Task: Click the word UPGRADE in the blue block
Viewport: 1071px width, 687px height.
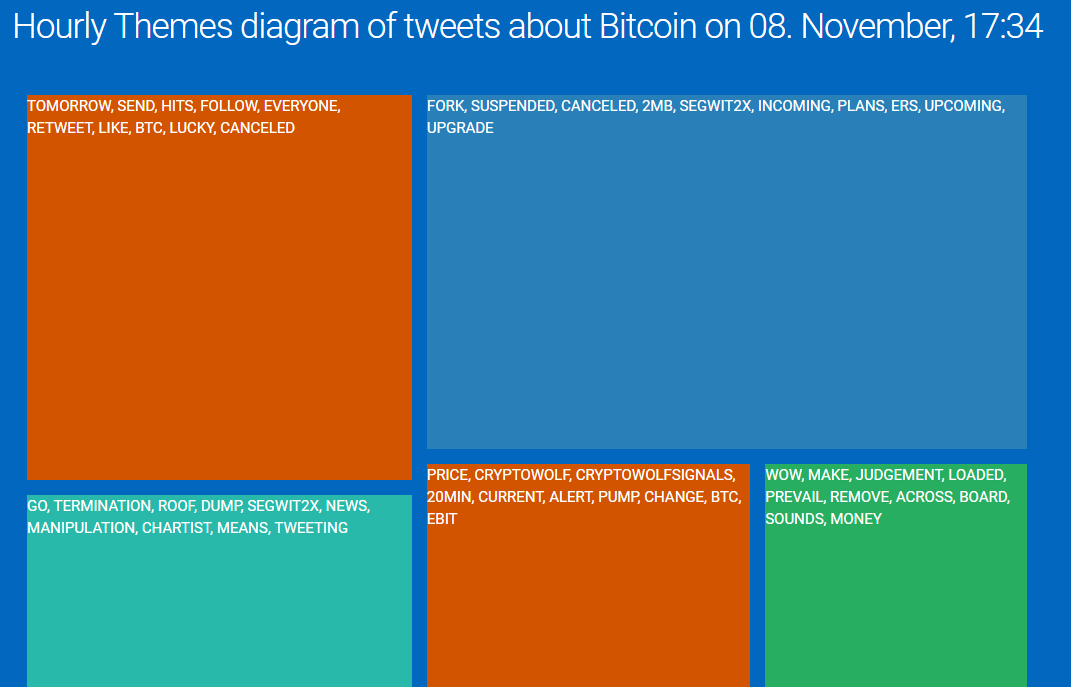Action: click(460, 128)
